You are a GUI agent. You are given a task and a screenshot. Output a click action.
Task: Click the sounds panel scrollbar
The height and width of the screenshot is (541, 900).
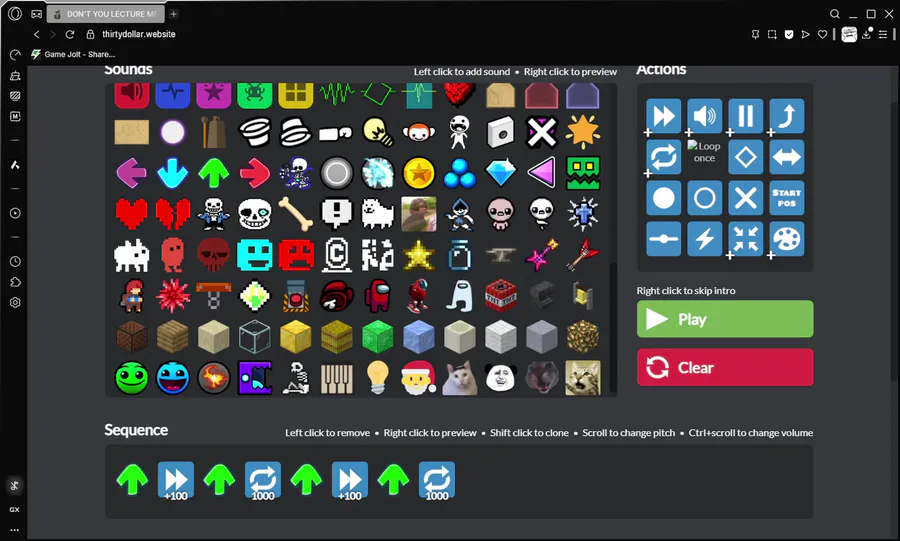coord(613,327)
